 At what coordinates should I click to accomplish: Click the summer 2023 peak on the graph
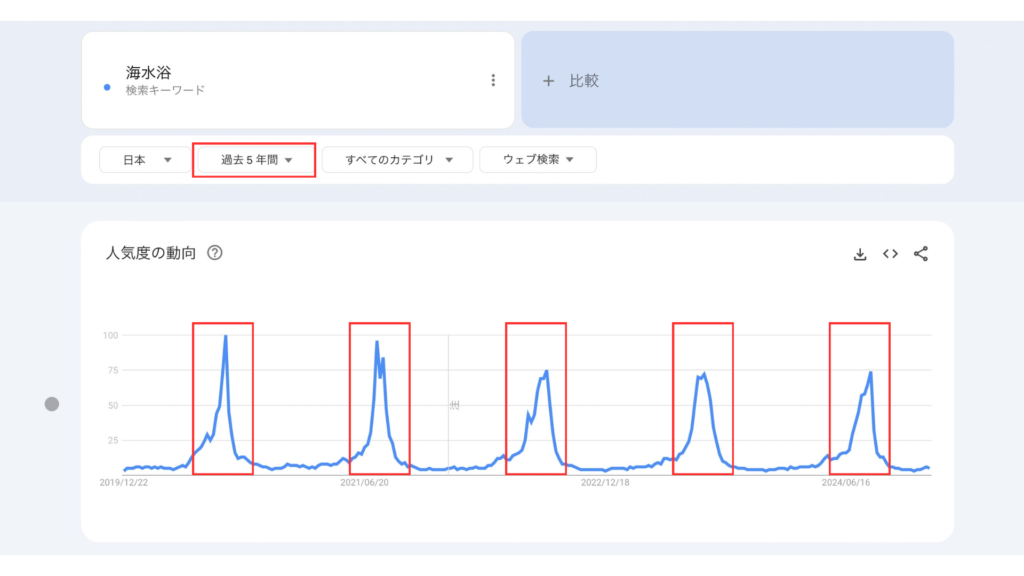point(704,375)
